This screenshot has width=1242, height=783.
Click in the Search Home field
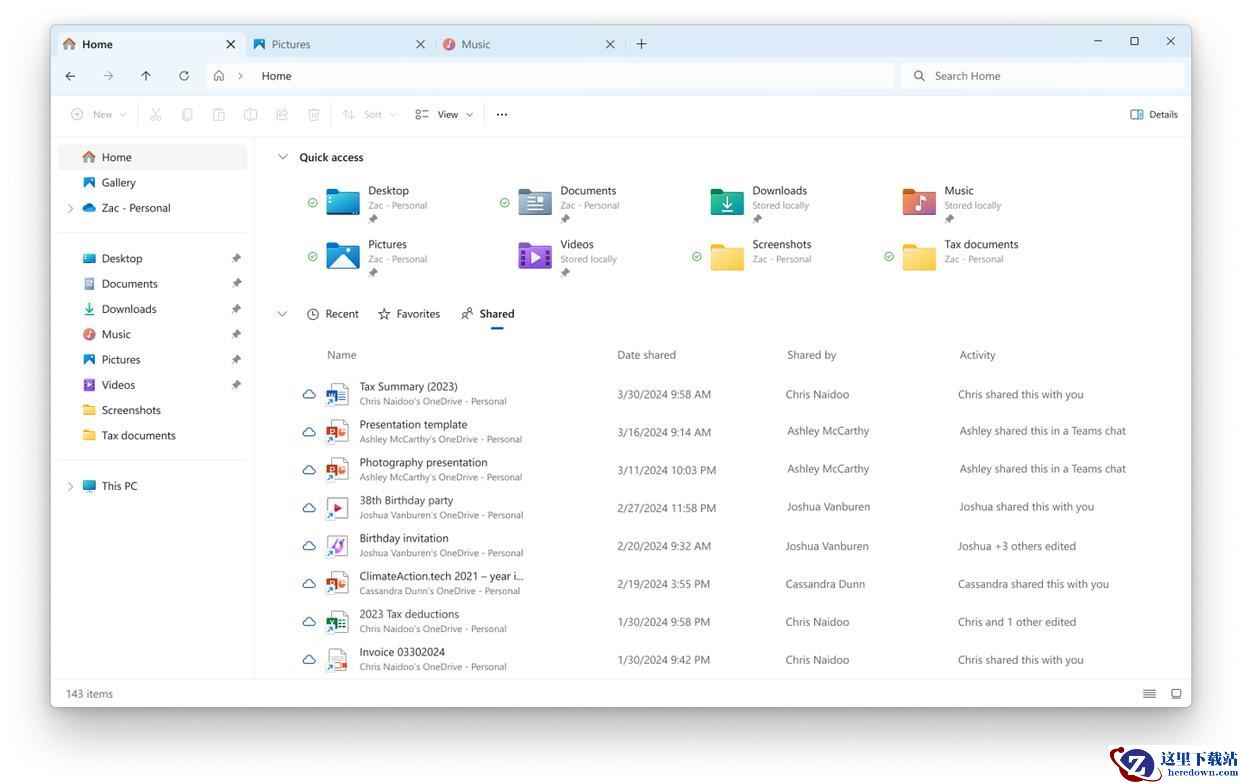pyautogui.click(x=1043, y=75)
